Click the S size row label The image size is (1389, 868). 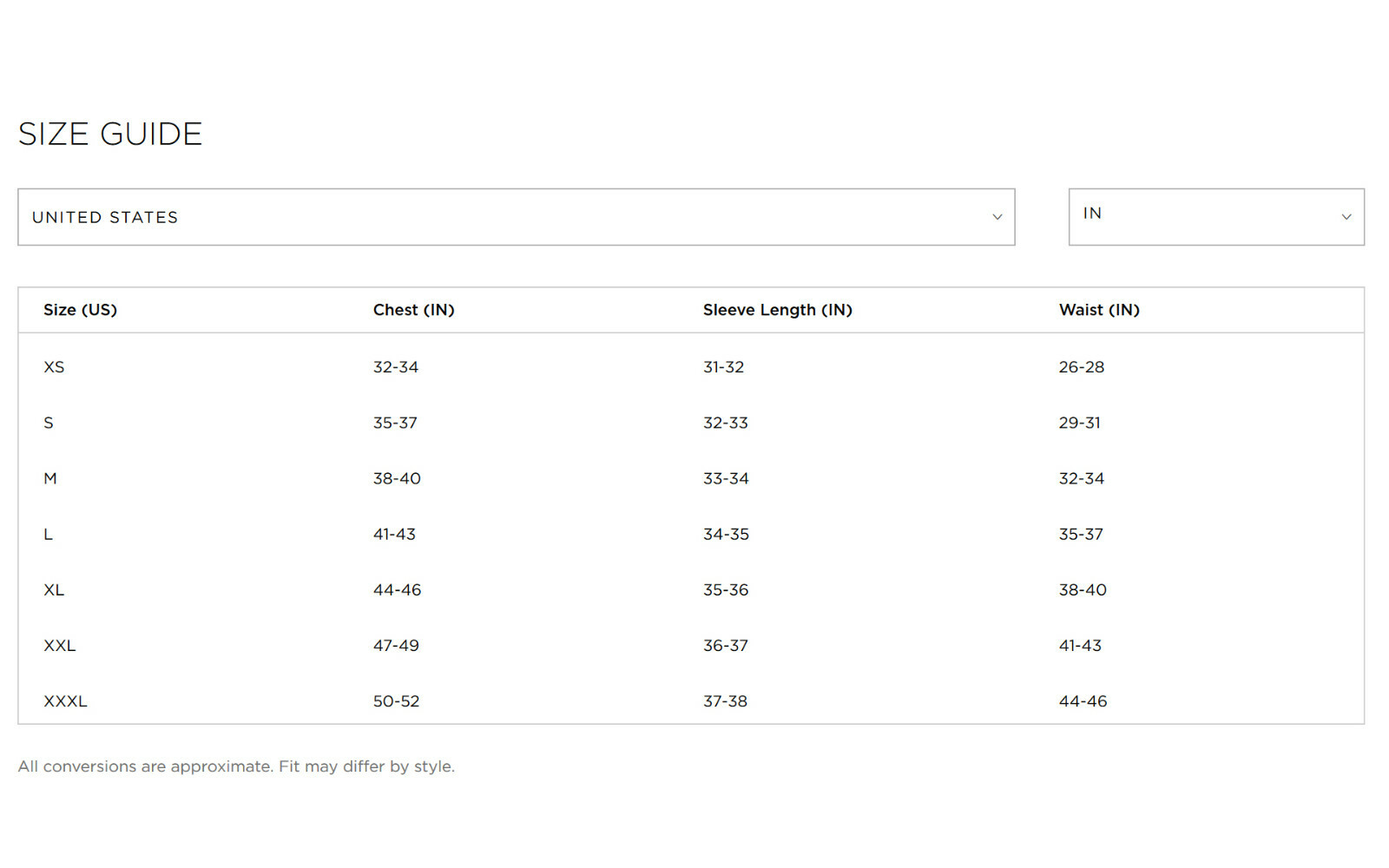tap(49, 423)
